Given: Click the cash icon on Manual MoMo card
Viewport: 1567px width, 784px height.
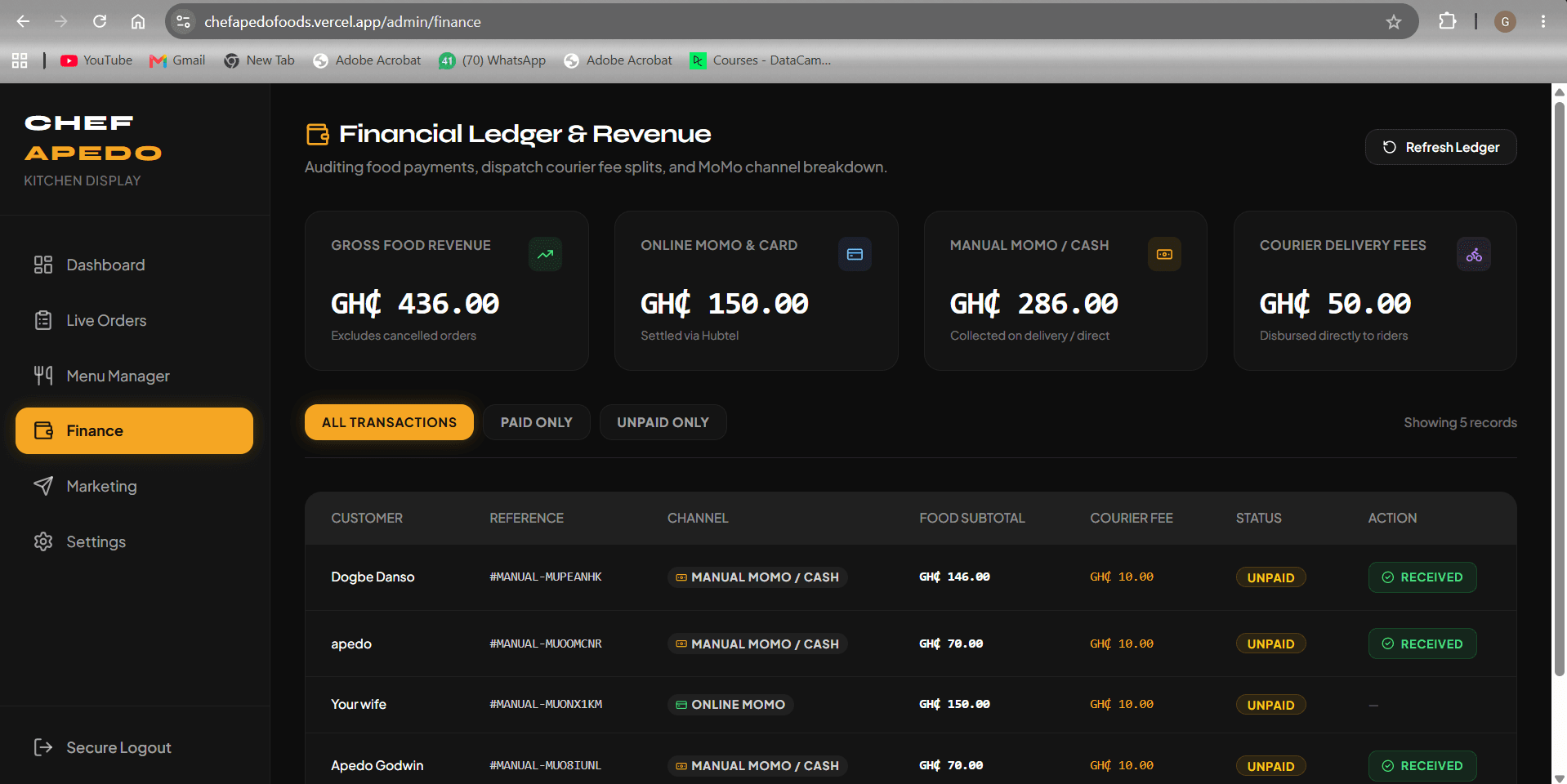Looking at the screenshot, I should (1164, 254).
